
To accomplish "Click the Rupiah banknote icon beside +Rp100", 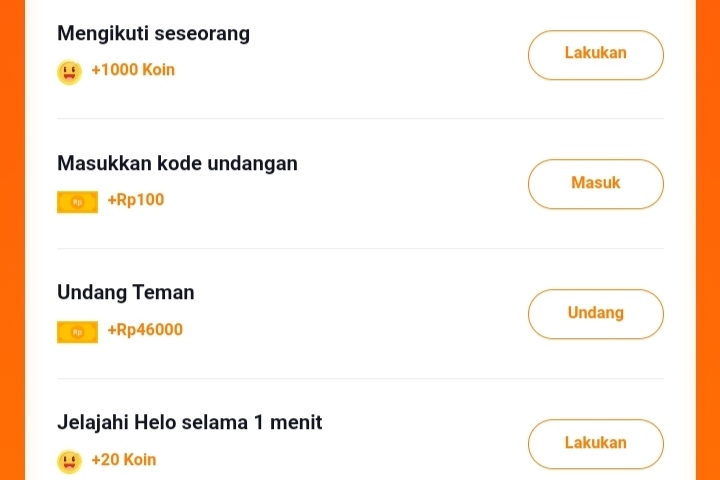I will click(77, 201).
